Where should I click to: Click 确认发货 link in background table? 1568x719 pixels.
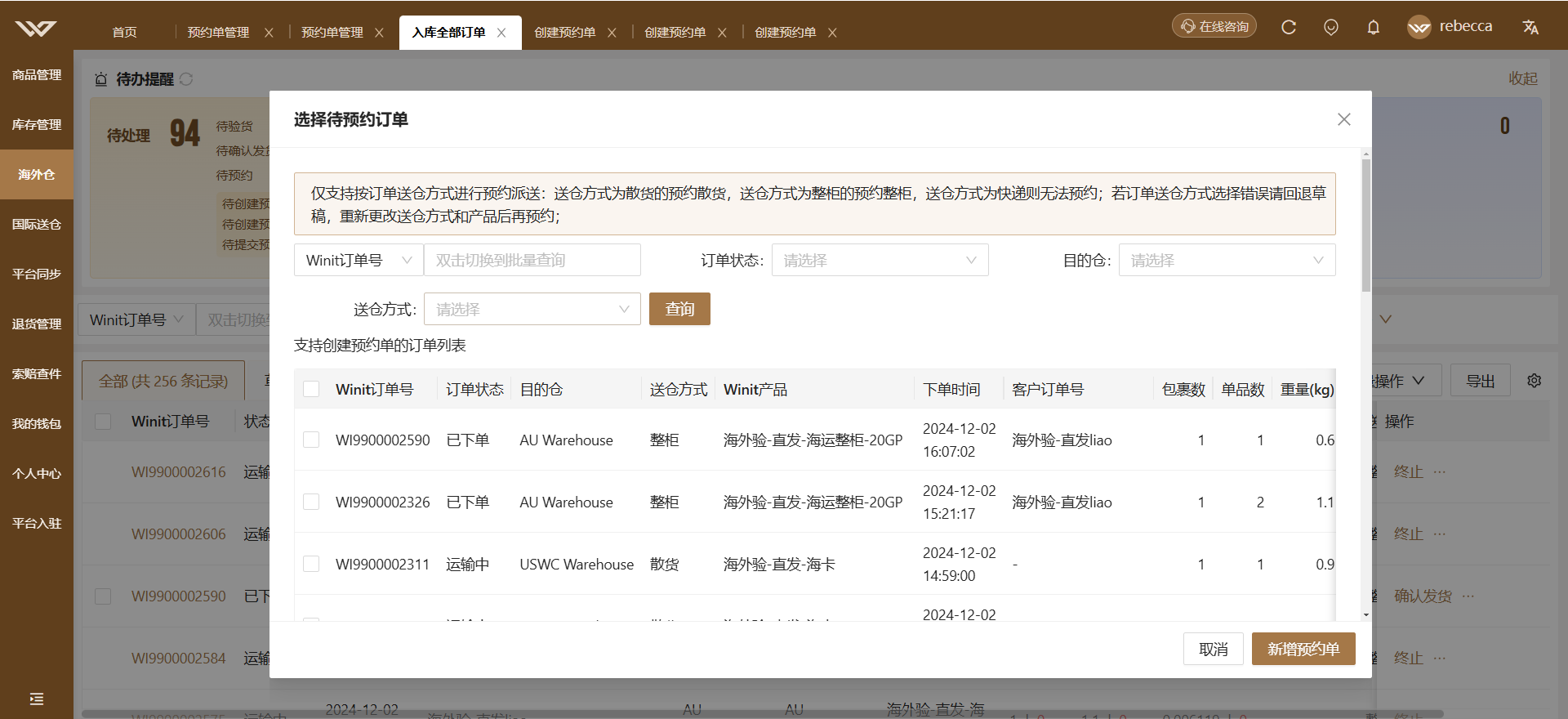pyautogui.click(x=1423, y=596)
